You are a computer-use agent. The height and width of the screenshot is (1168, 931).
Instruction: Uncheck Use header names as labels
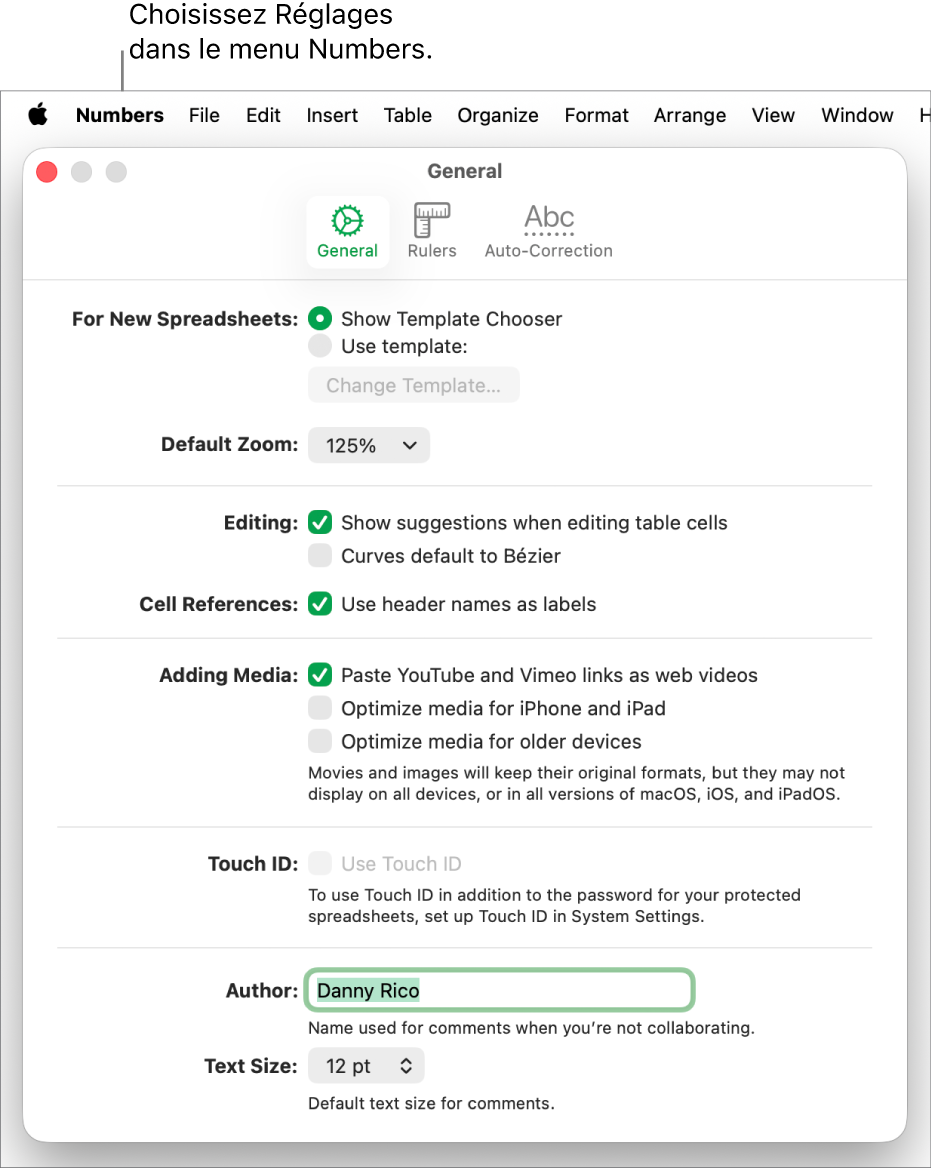(320, 604)
